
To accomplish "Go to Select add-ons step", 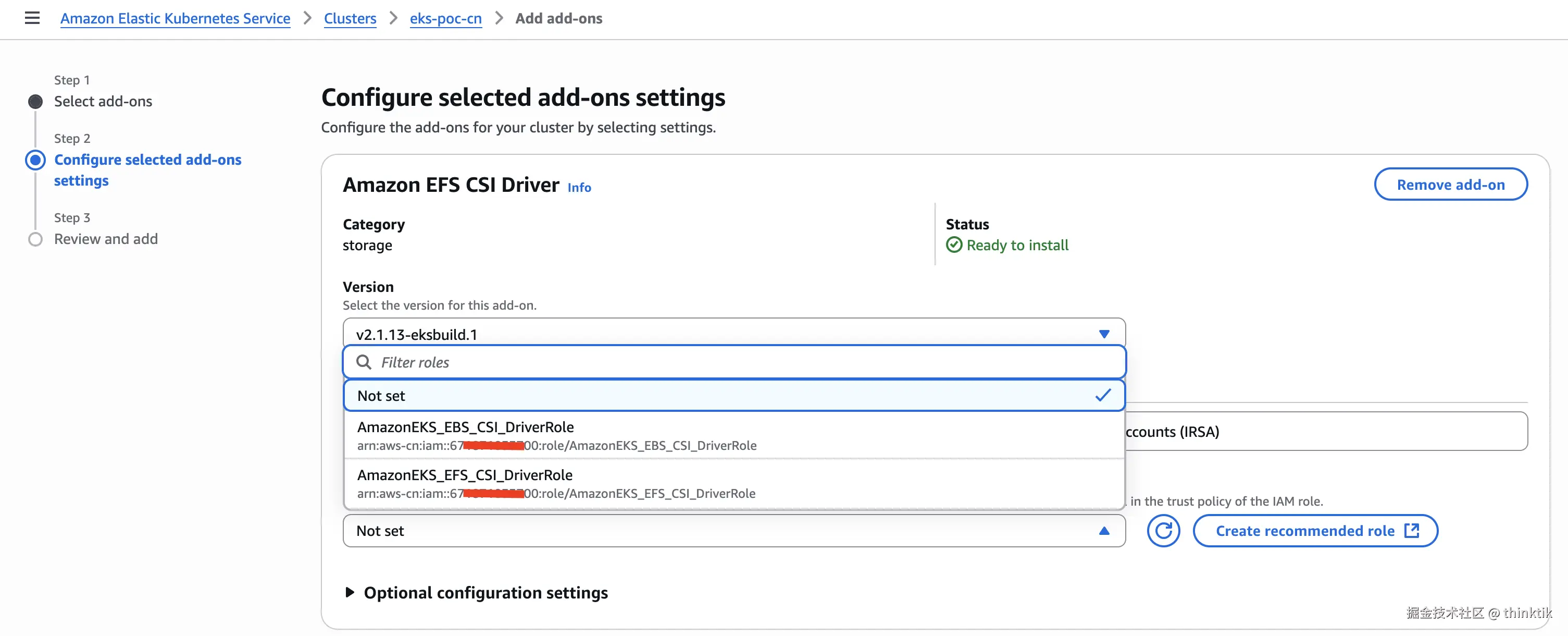I will (103, 101).
